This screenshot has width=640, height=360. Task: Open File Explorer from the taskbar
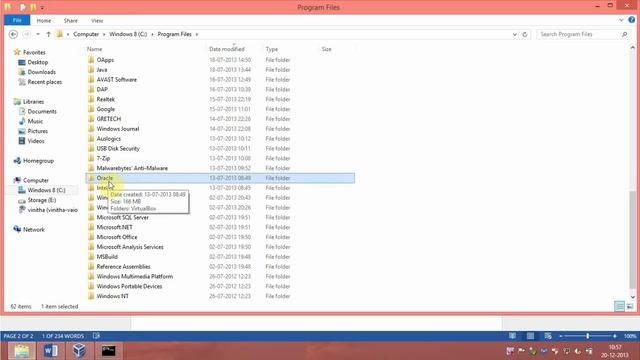click(22, 351)
